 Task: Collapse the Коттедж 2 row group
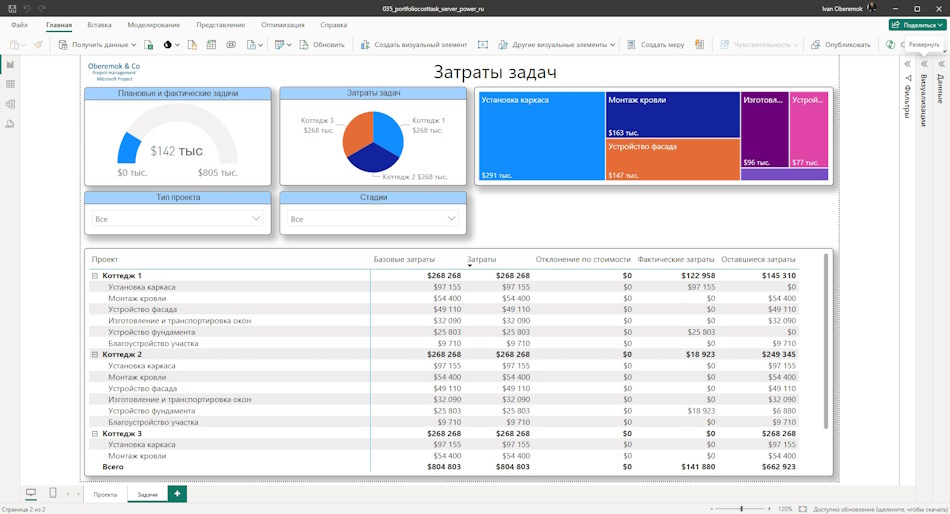click(x=95, y=355)
